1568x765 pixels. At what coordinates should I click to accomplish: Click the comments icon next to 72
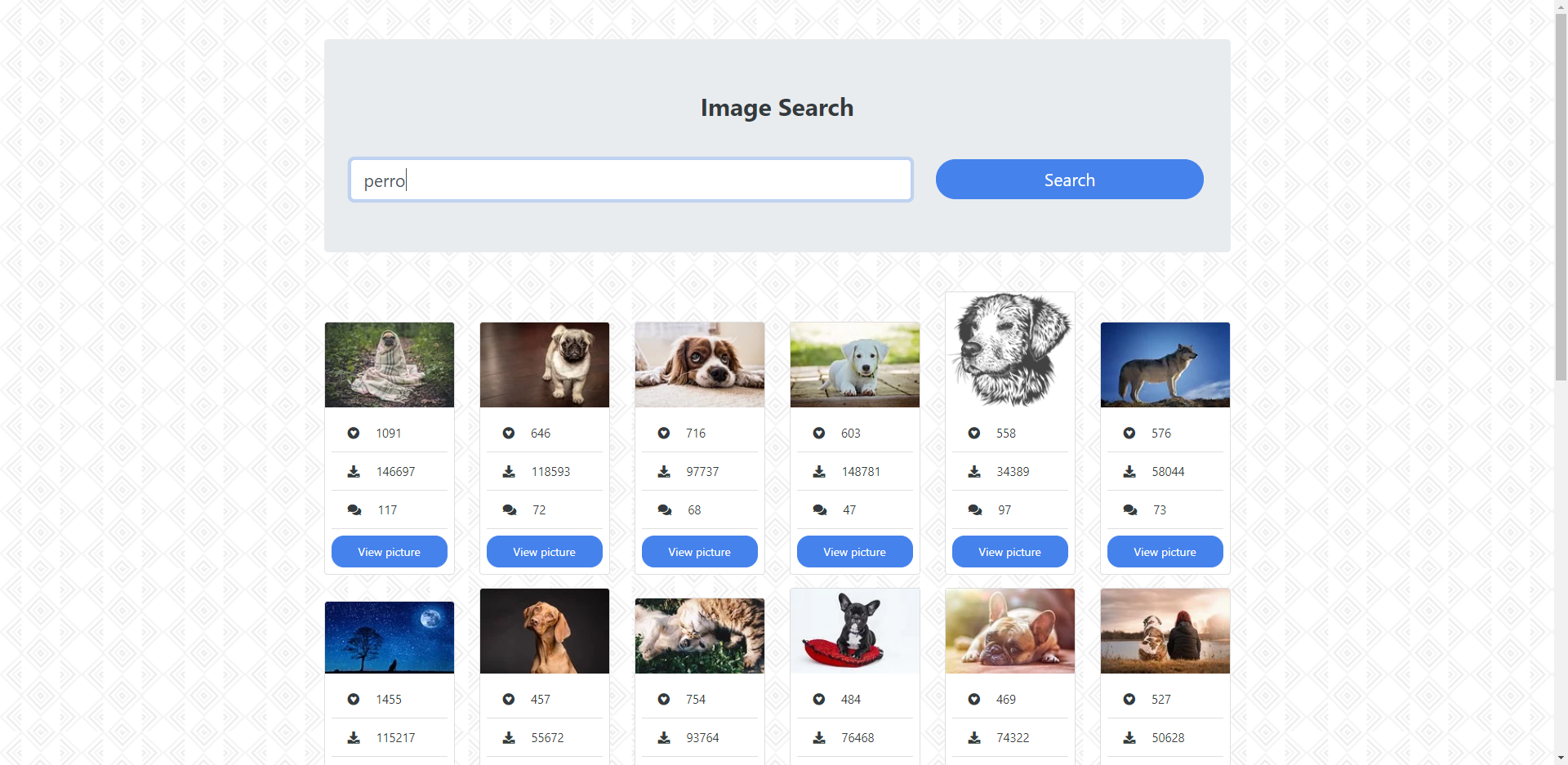510,510
